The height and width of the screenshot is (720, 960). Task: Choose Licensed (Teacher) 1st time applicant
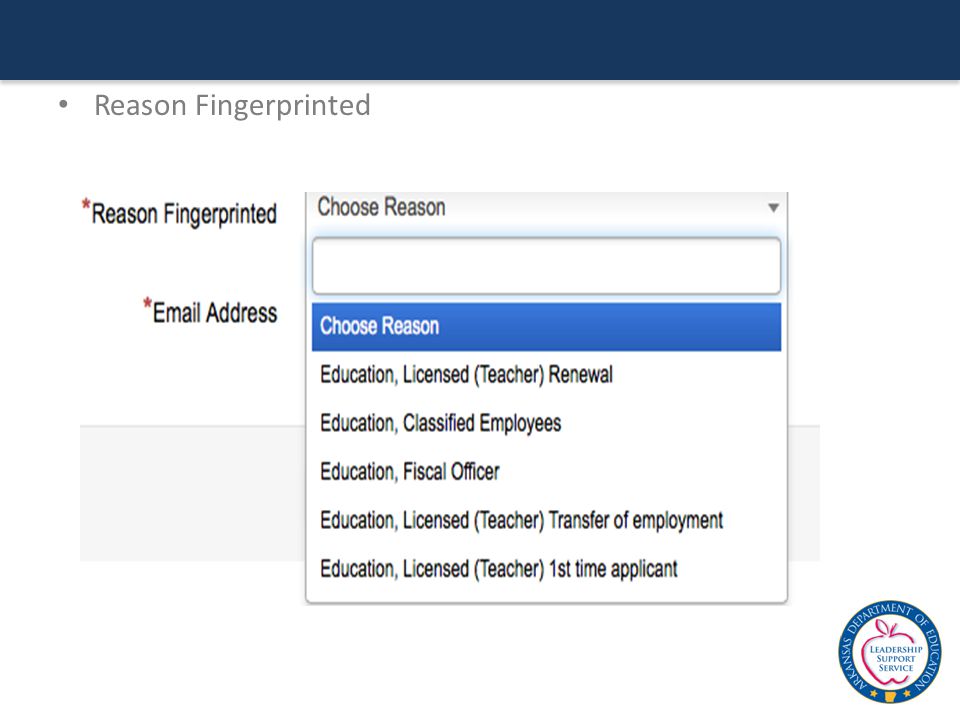(x=498, y=569)
